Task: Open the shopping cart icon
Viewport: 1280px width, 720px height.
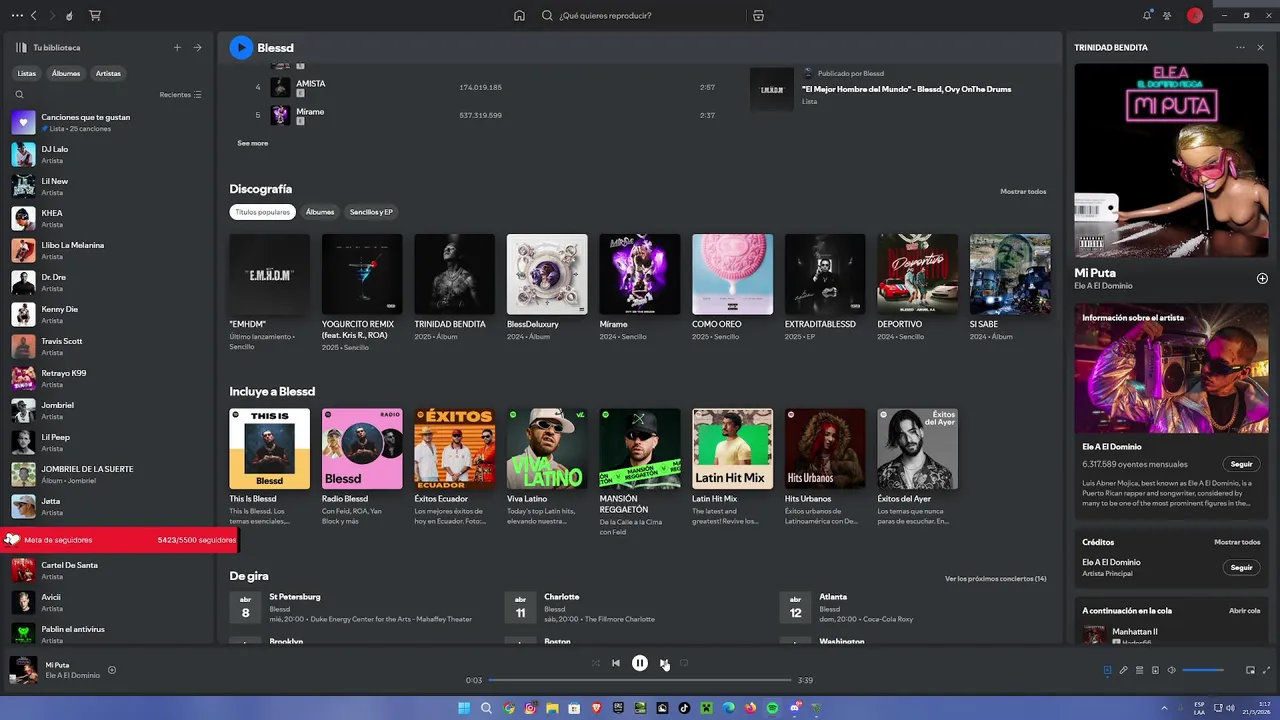Action: click(x=95, y=16)
